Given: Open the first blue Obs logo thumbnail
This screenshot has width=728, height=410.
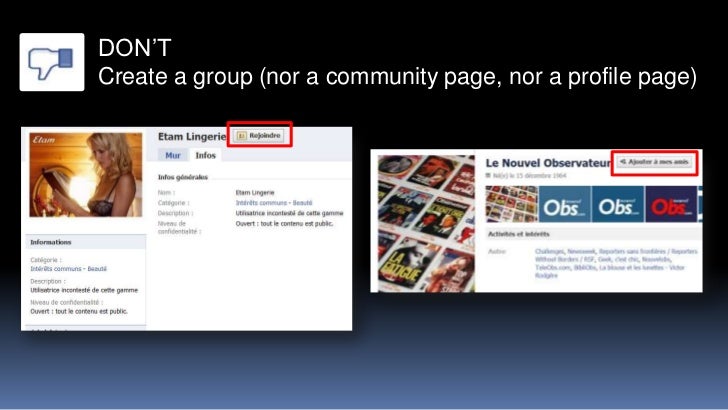Looking at the screenshot, I should point(565,204).
